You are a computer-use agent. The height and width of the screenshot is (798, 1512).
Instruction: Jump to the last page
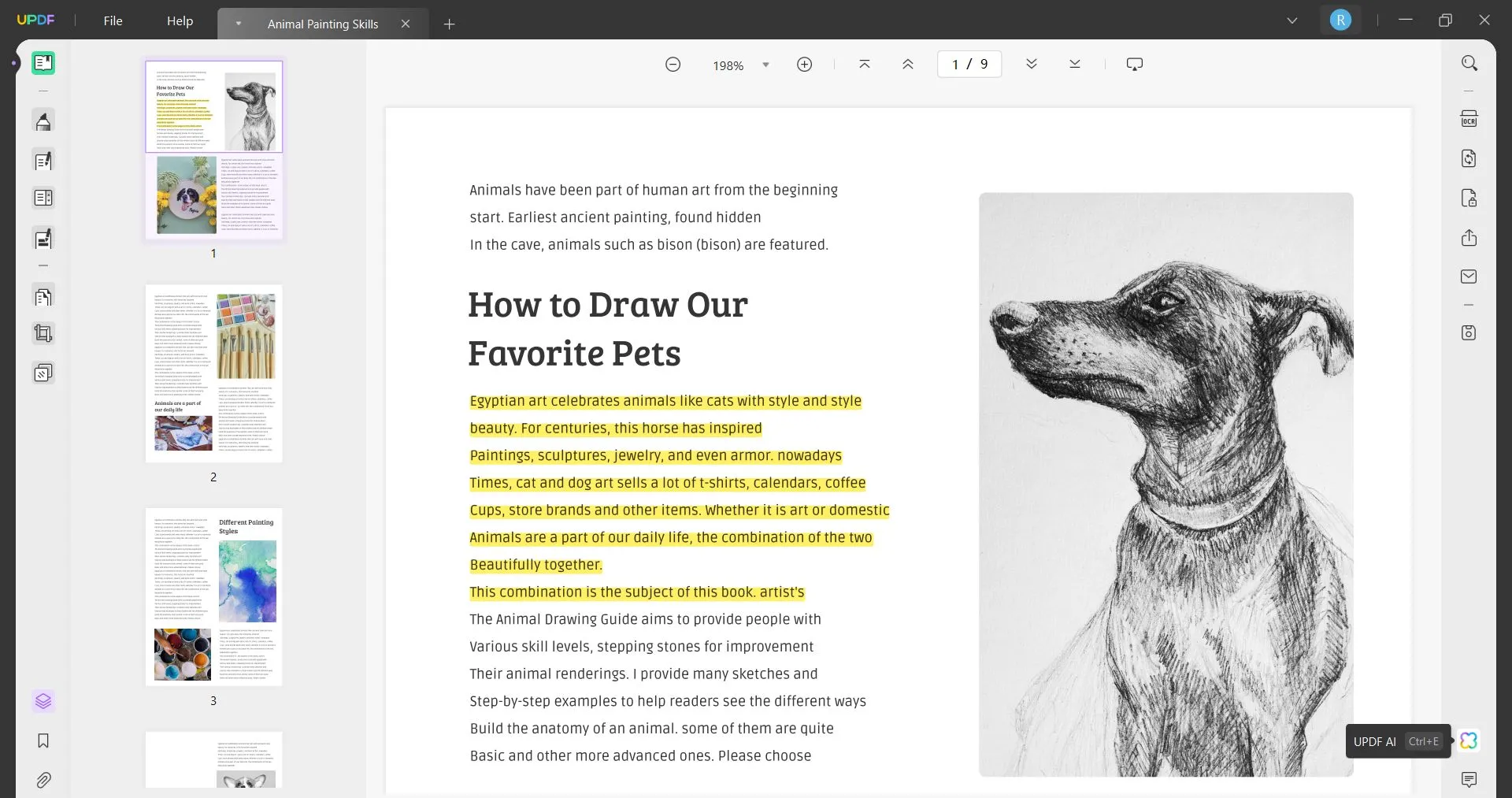tap(1074, 65)
